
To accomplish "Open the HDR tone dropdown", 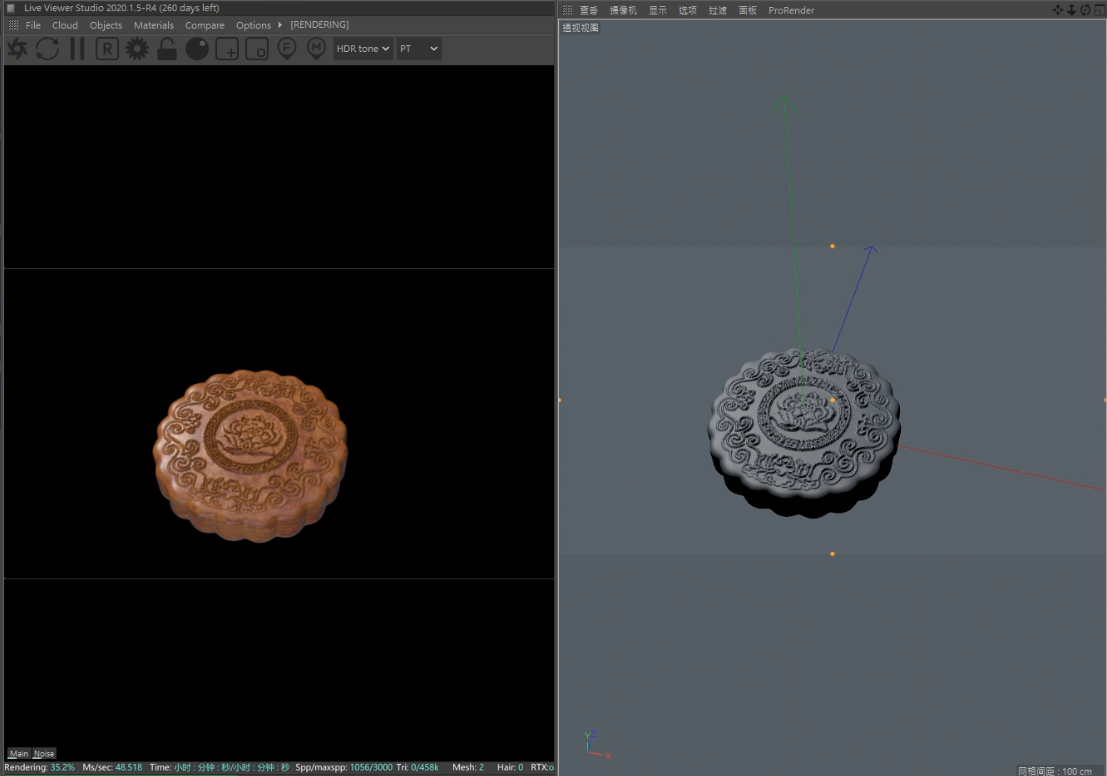I will click(362, 49).
